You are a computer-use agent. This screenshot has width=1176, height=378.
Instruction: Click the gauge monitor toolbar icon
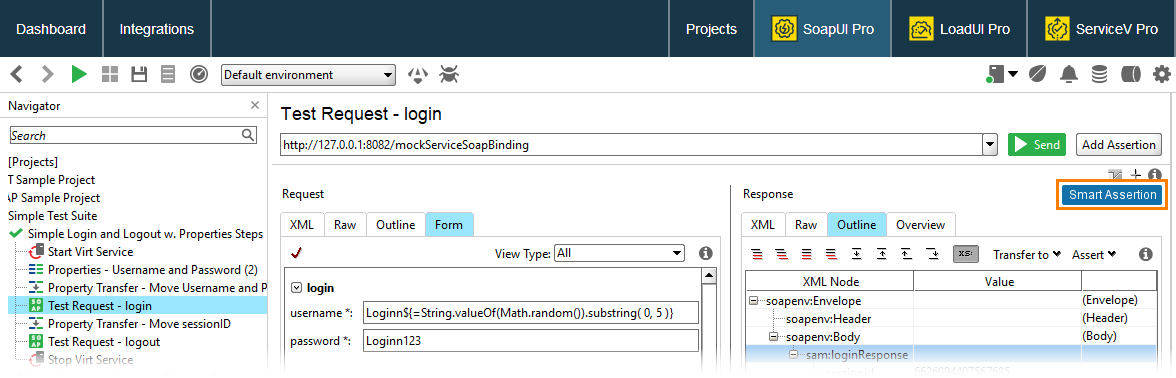point(199,74)
